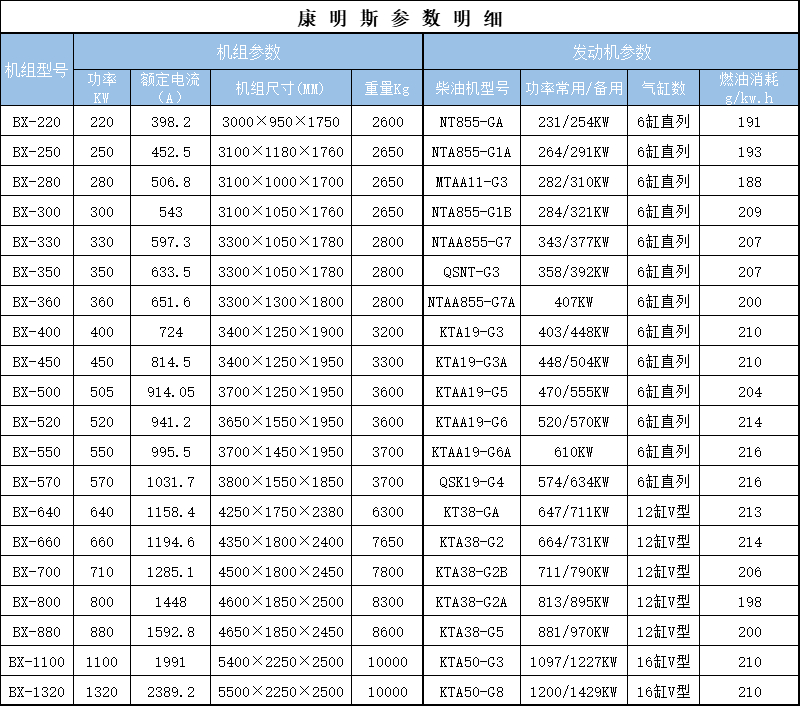Click the 914.05 rated current value
The width and height of the screenshot is (800, 706).
point(170,392)
